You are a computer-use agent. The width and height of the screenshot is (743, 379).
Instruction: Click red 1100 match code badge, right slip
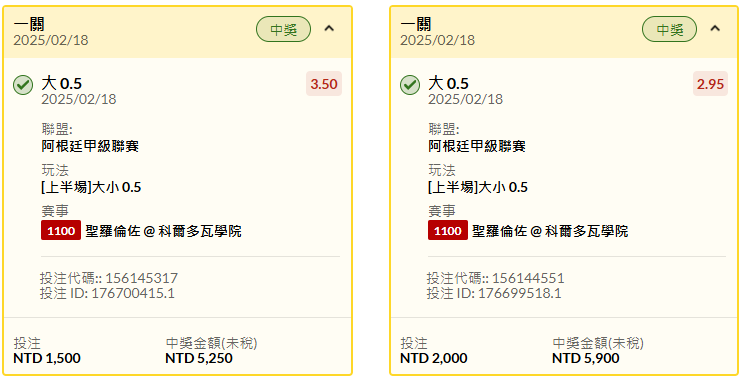[448, 231]
